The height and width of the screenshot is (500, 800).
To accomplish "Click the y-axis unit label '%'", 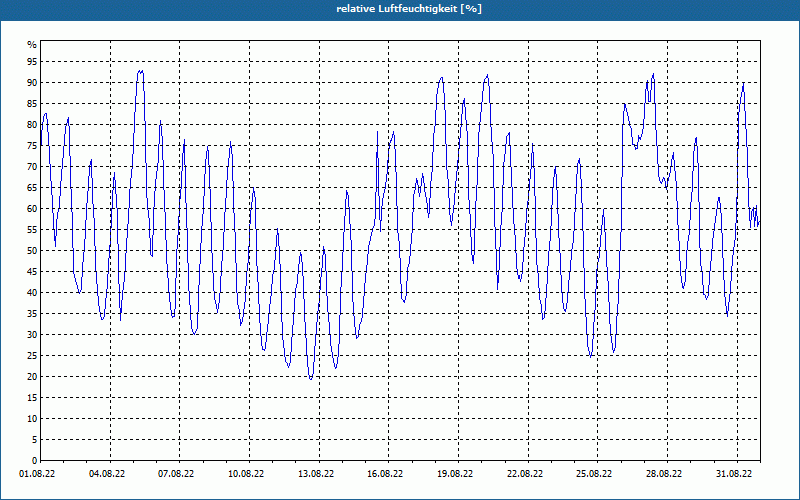I will click(x=32, y=45).
